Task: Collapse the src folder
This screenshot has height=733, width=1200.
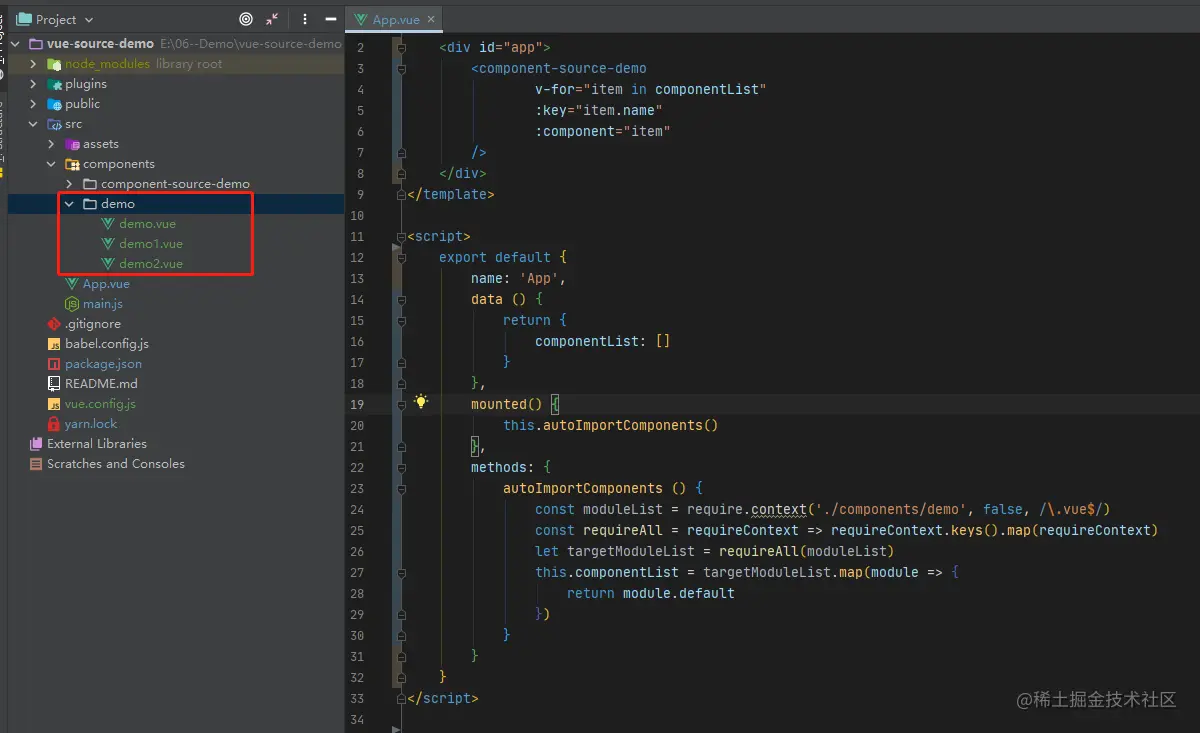Action: [x=33, y=124]
